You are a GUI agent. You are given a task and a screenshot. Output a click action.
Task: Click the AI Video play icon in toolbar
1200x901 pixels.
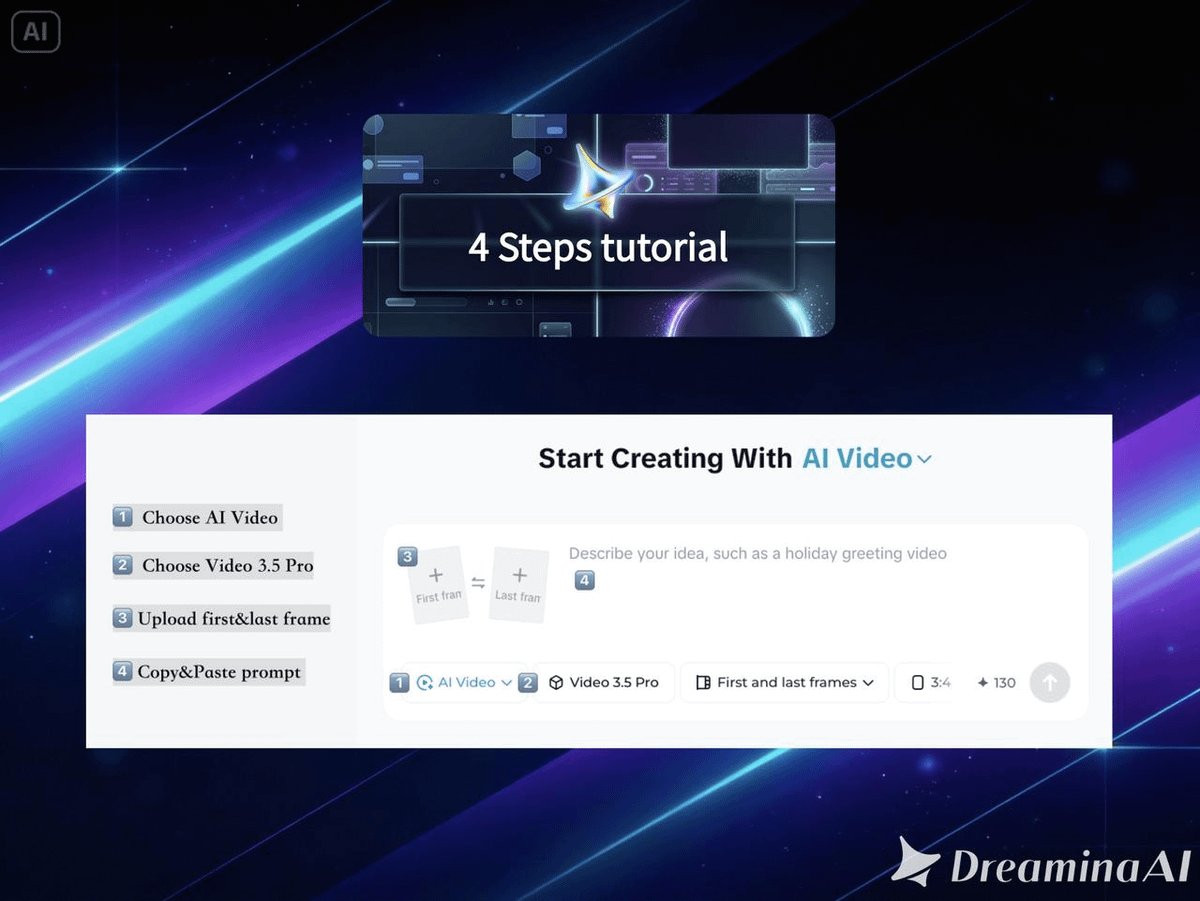[425, 683]
